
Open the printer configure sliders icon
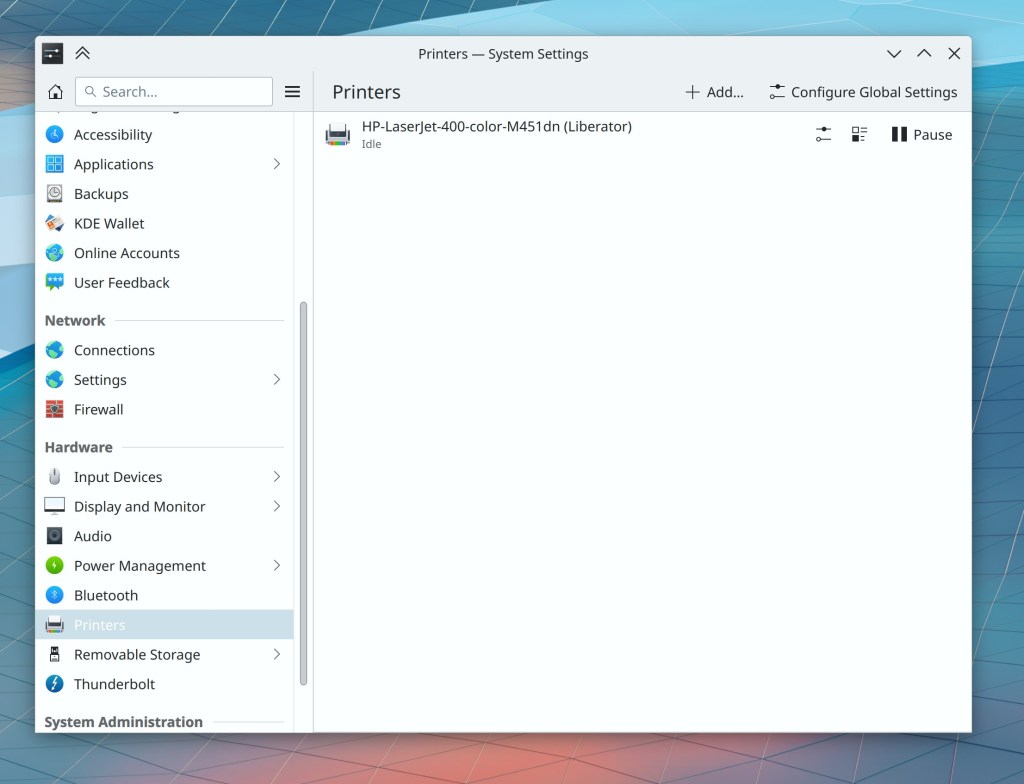click(823, 134)
